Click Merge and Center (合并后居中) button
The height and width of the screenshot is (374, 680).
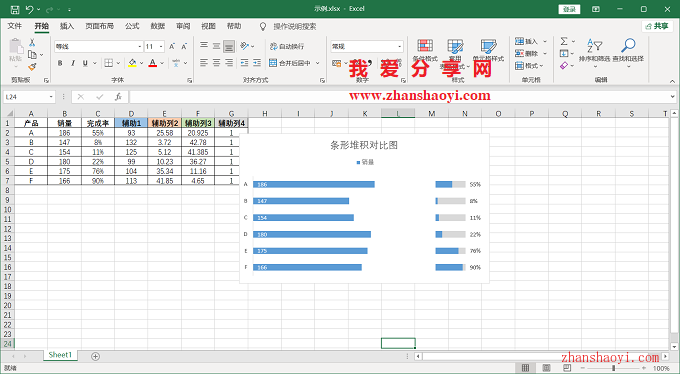tap(291, 63)
